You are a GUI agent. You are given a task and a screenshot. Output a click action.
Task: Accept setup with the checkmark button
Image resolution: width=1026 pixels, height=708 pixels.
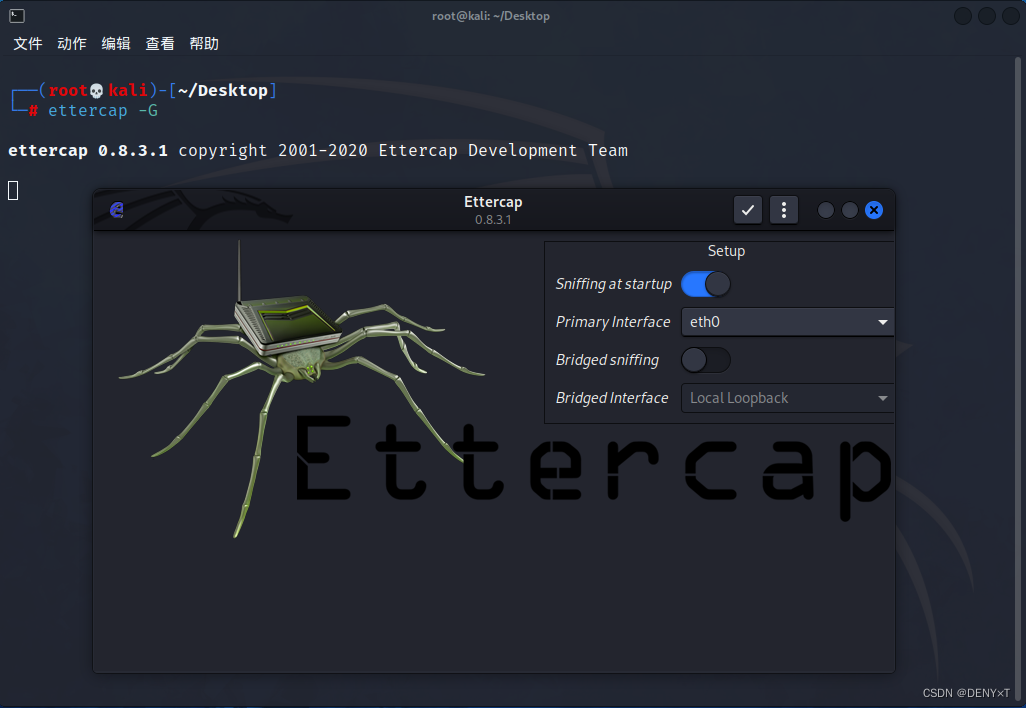tap(747, 210)
